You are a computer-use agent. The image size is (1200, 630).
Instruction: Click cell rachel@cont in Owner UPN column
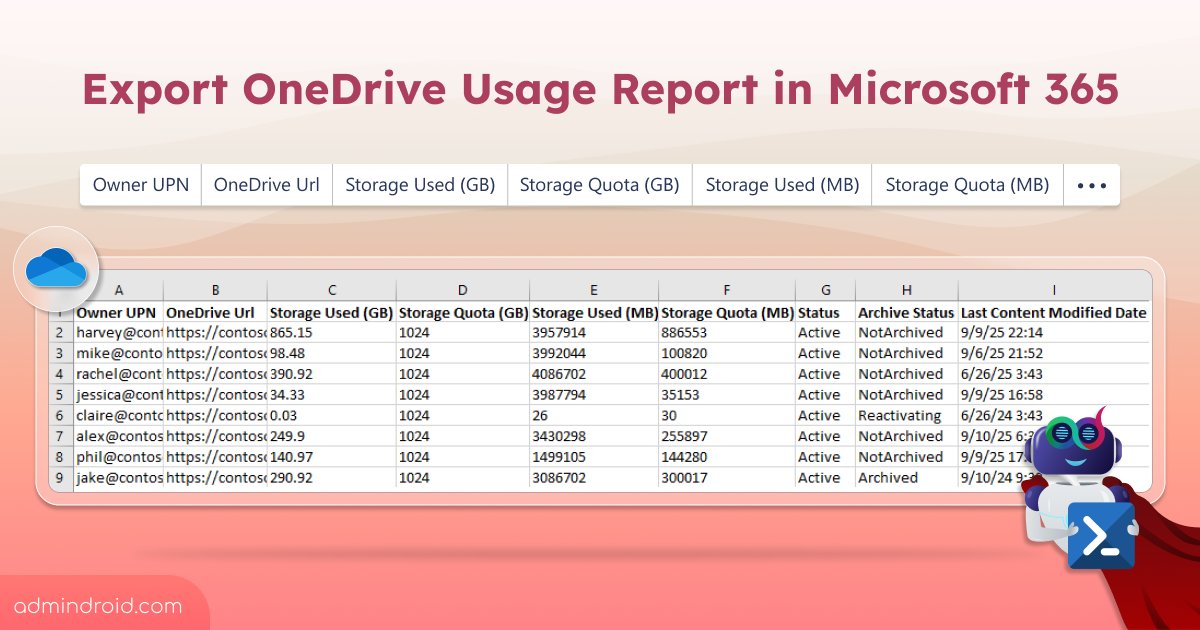click(x=118, y=374)
